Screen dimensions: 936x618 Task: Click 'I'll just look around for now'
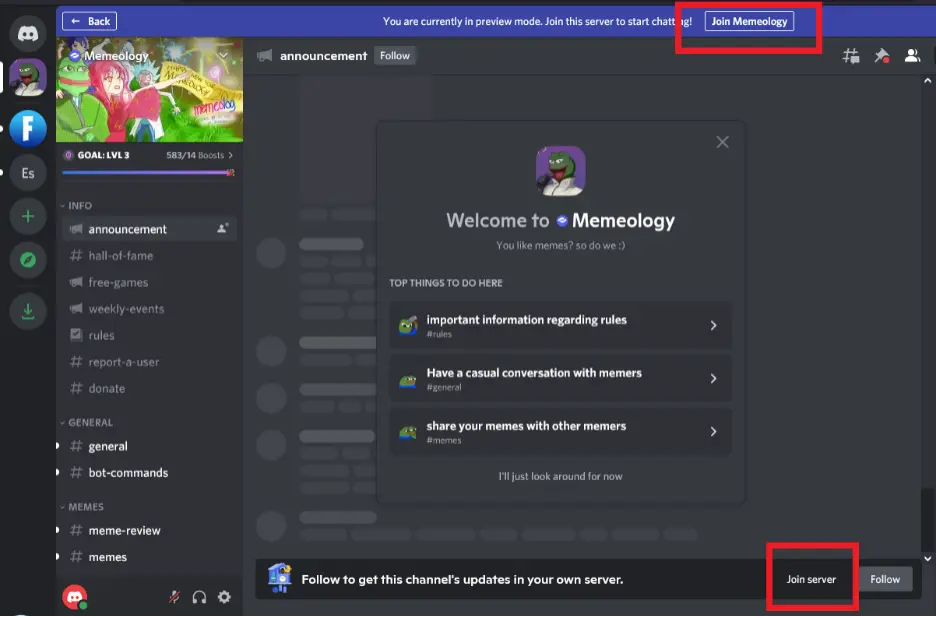coord(560,476)
